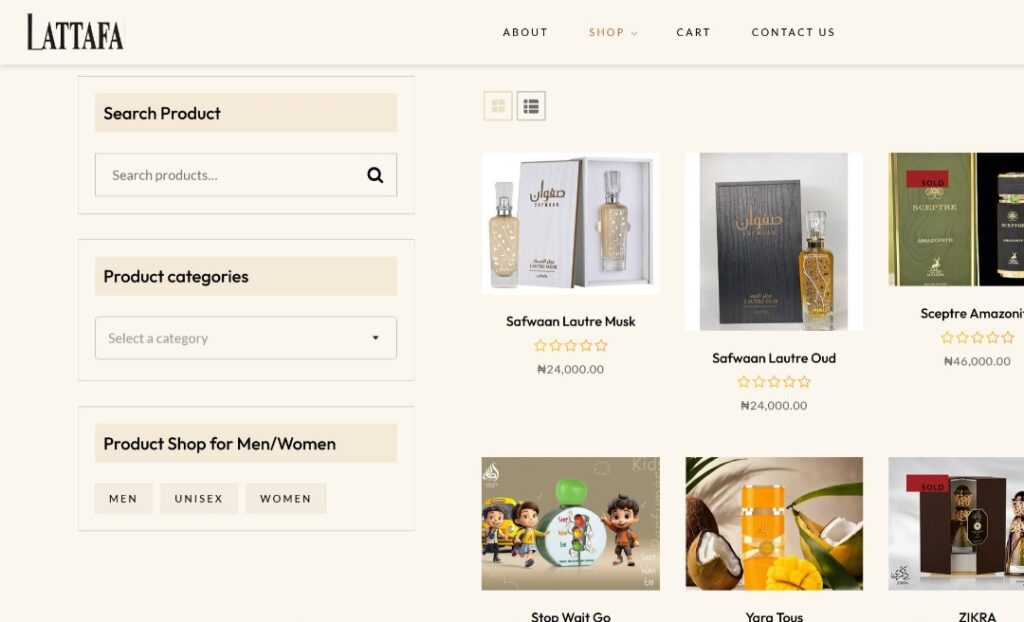The image size is (1024, 622).
Task: Rate Safwaan Lautre Musk with stars
Action: pos(570,346)
